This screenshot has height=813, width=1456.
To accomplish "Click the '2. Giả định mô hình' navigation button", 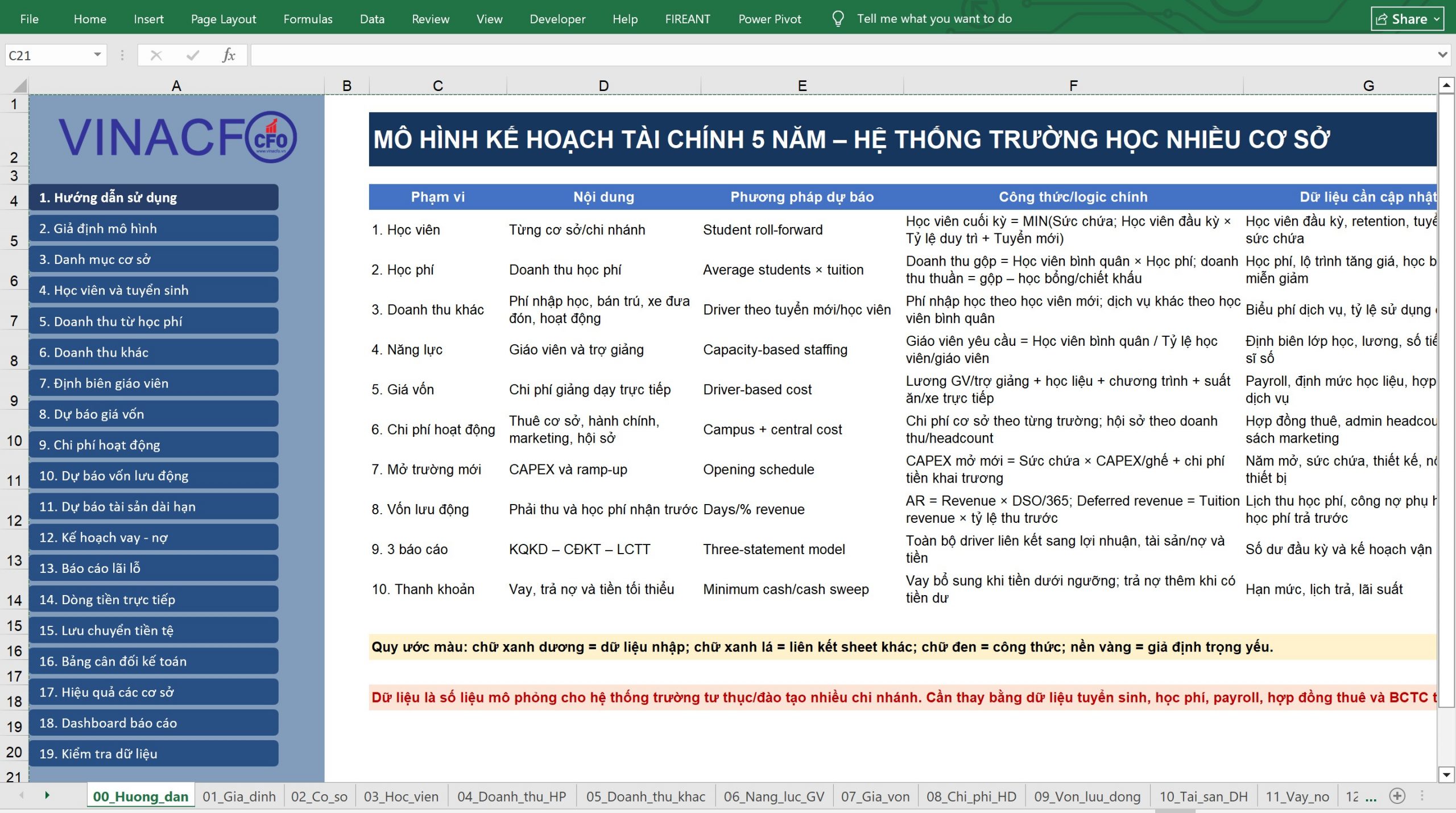I will (x=154, y=229).
